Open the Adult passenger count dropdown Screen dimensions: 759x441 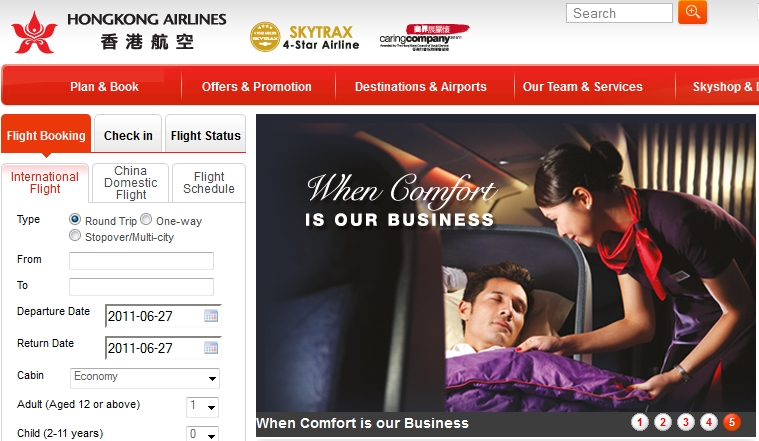click(202, 407)
